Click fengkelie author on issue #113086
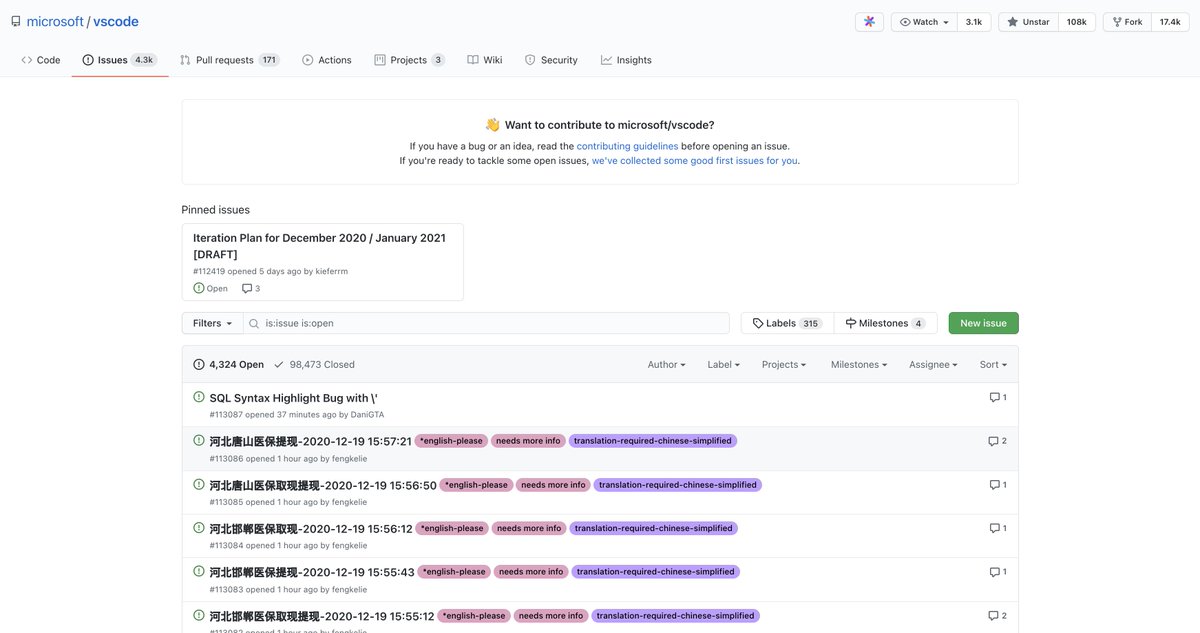 pos(349,459)
